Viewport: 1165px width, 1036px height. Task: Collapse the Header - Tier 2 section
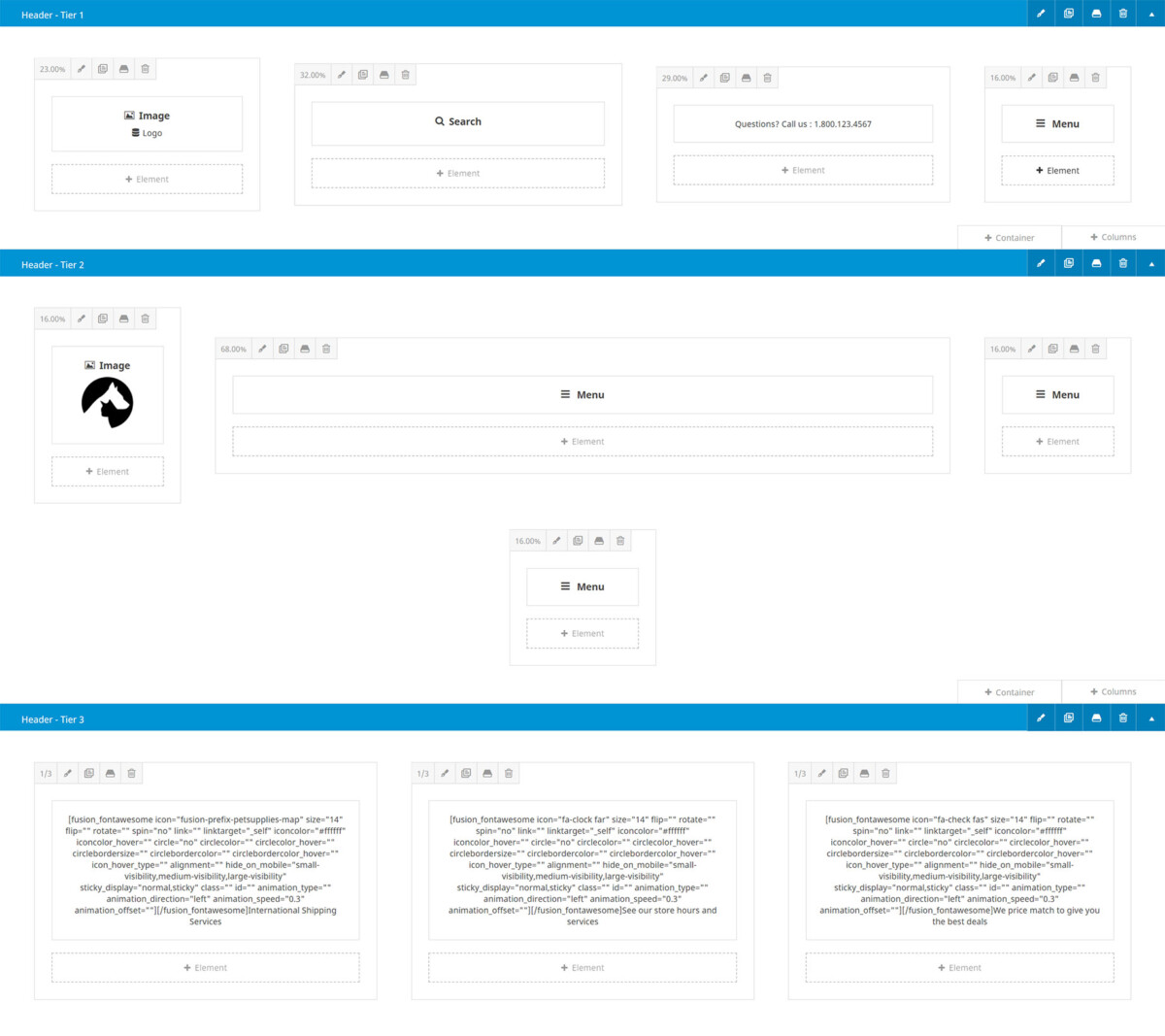click(x=1149, y=263)
